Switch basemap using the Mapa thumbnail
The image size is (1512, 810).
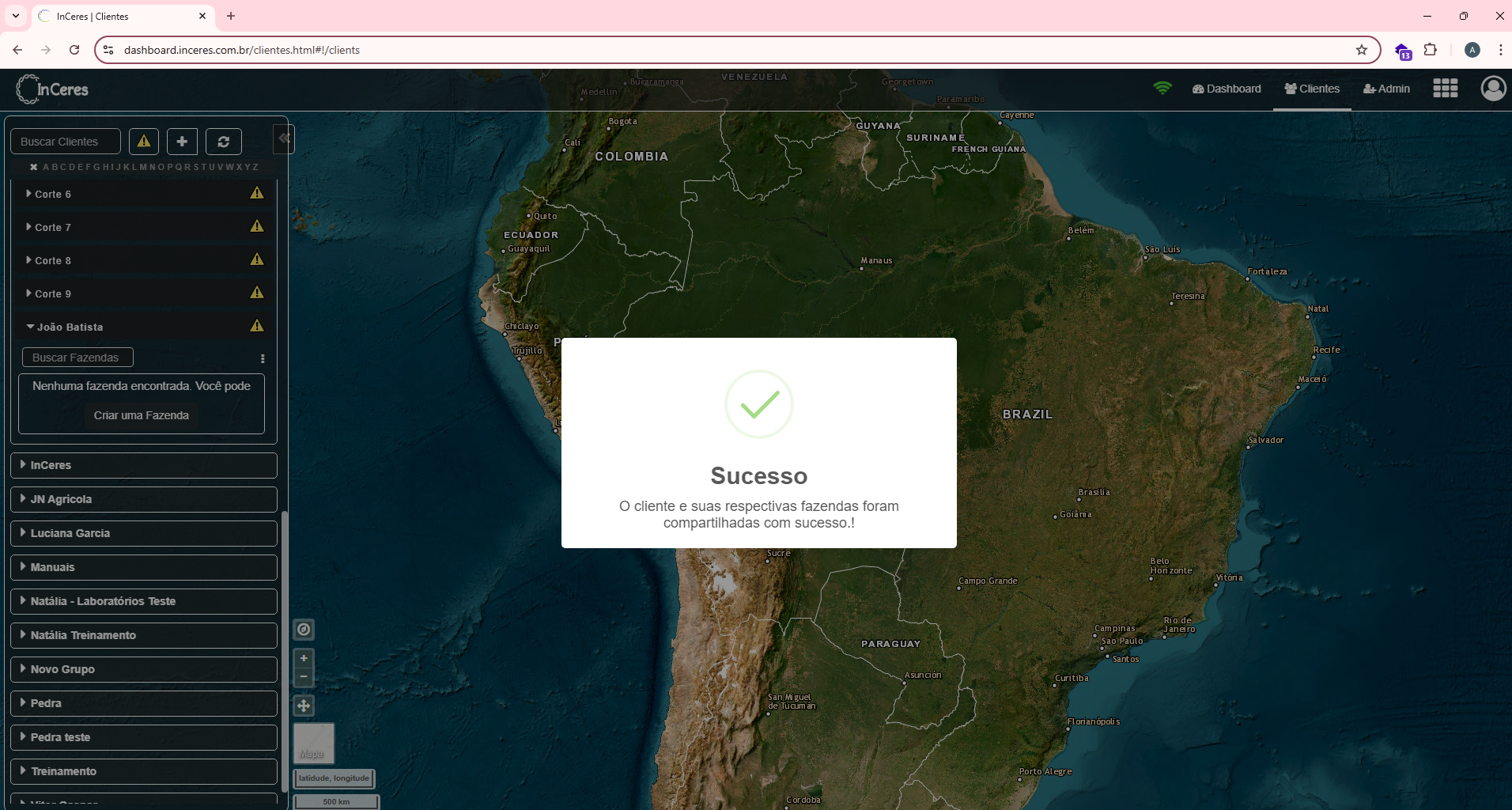[x=314, y=744]
